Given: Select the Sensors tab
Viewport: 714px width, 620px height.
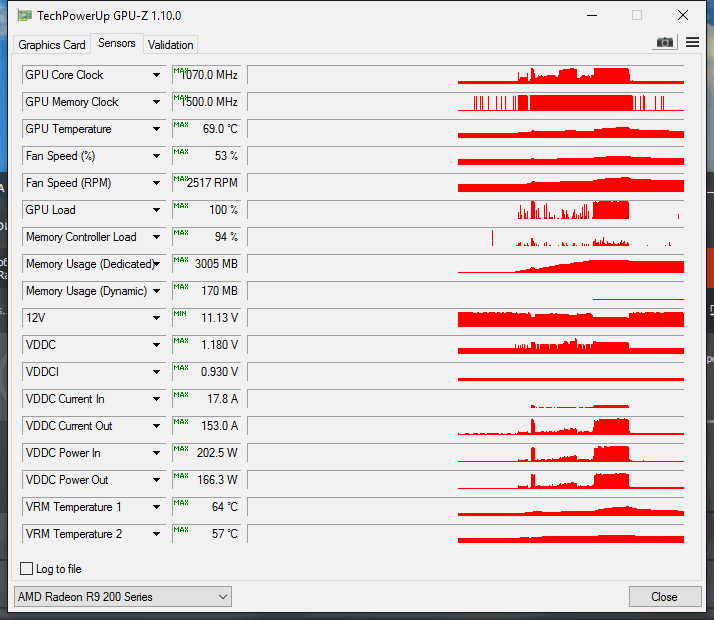Looking at the screenshot, I should click(x=117, y=43).
